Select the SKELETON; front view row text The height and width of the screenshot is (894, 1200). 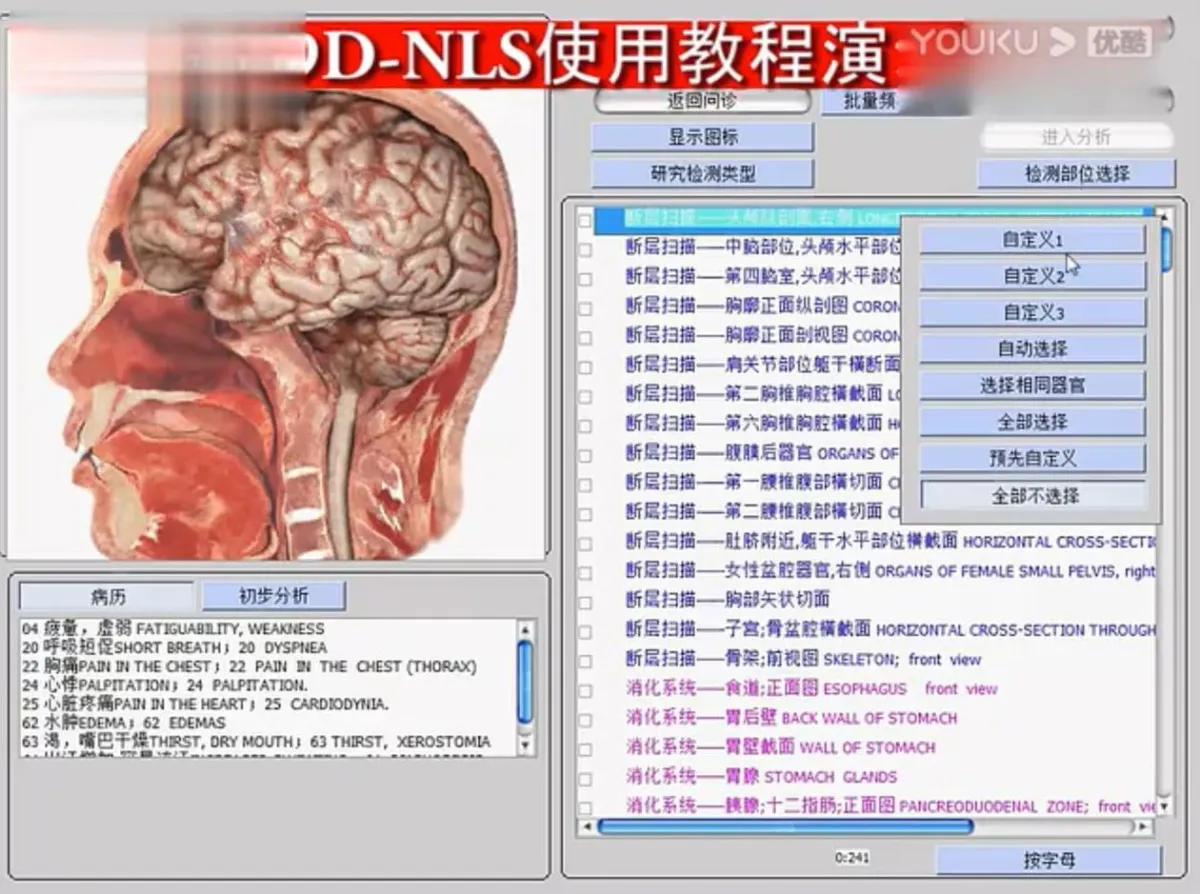(x=804, y=659)
